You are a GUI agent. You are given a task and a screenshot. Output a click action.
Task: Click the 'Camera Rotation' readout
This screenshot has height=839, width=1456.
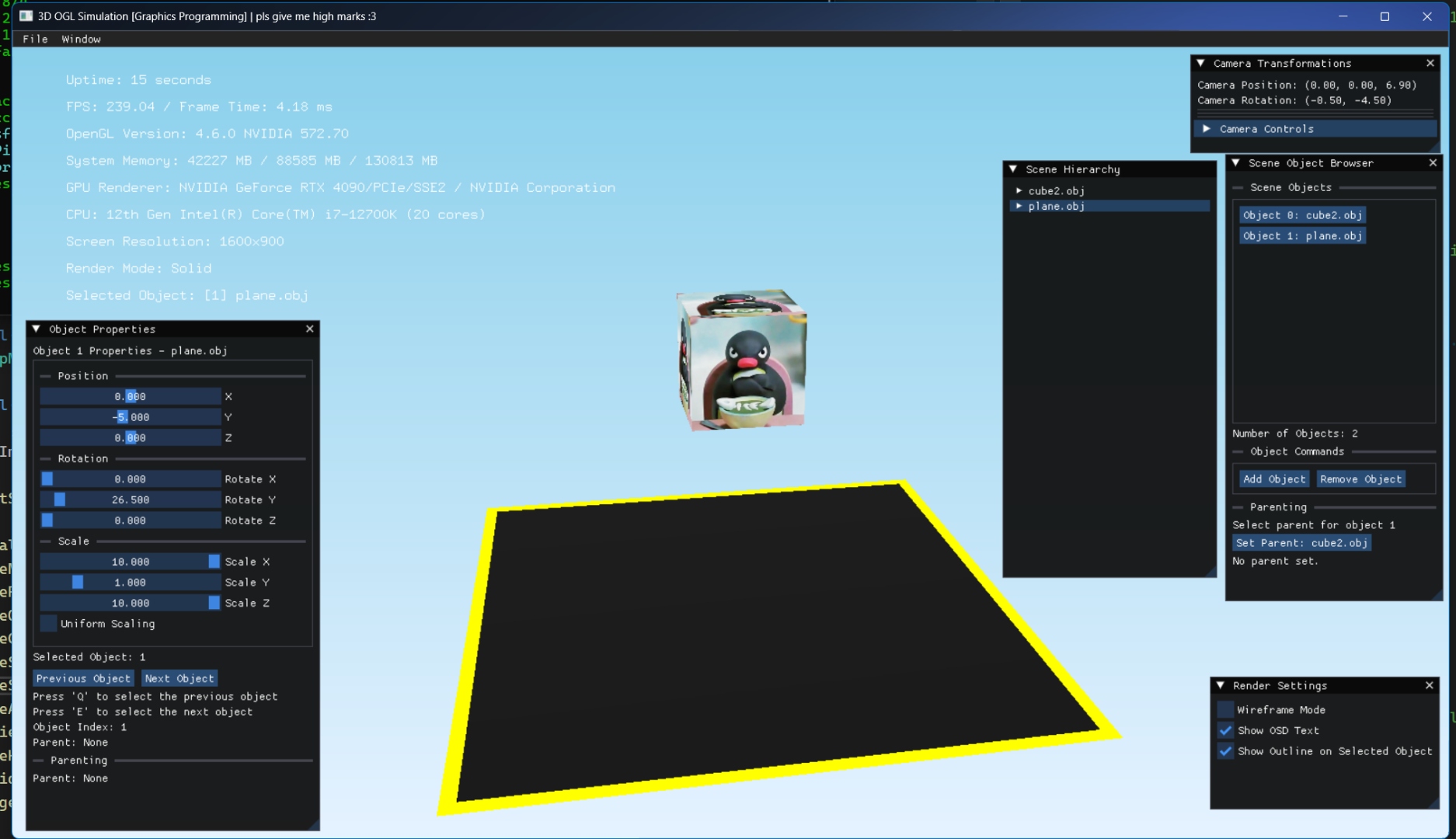pyautogui.click(x=1294, y=101)
